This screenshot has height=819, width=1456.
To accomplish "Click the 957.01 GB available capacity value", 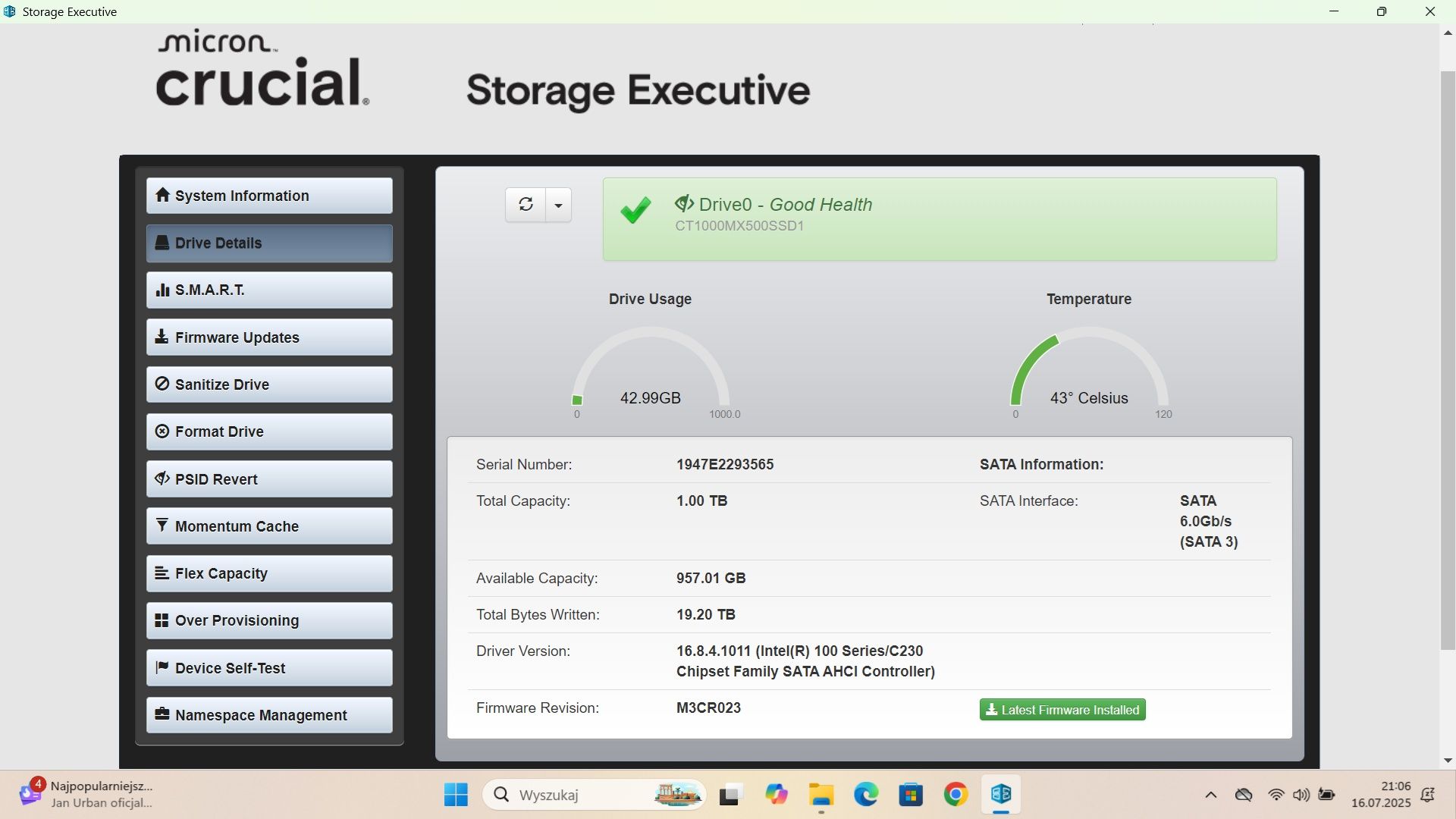I will [711, 578].
